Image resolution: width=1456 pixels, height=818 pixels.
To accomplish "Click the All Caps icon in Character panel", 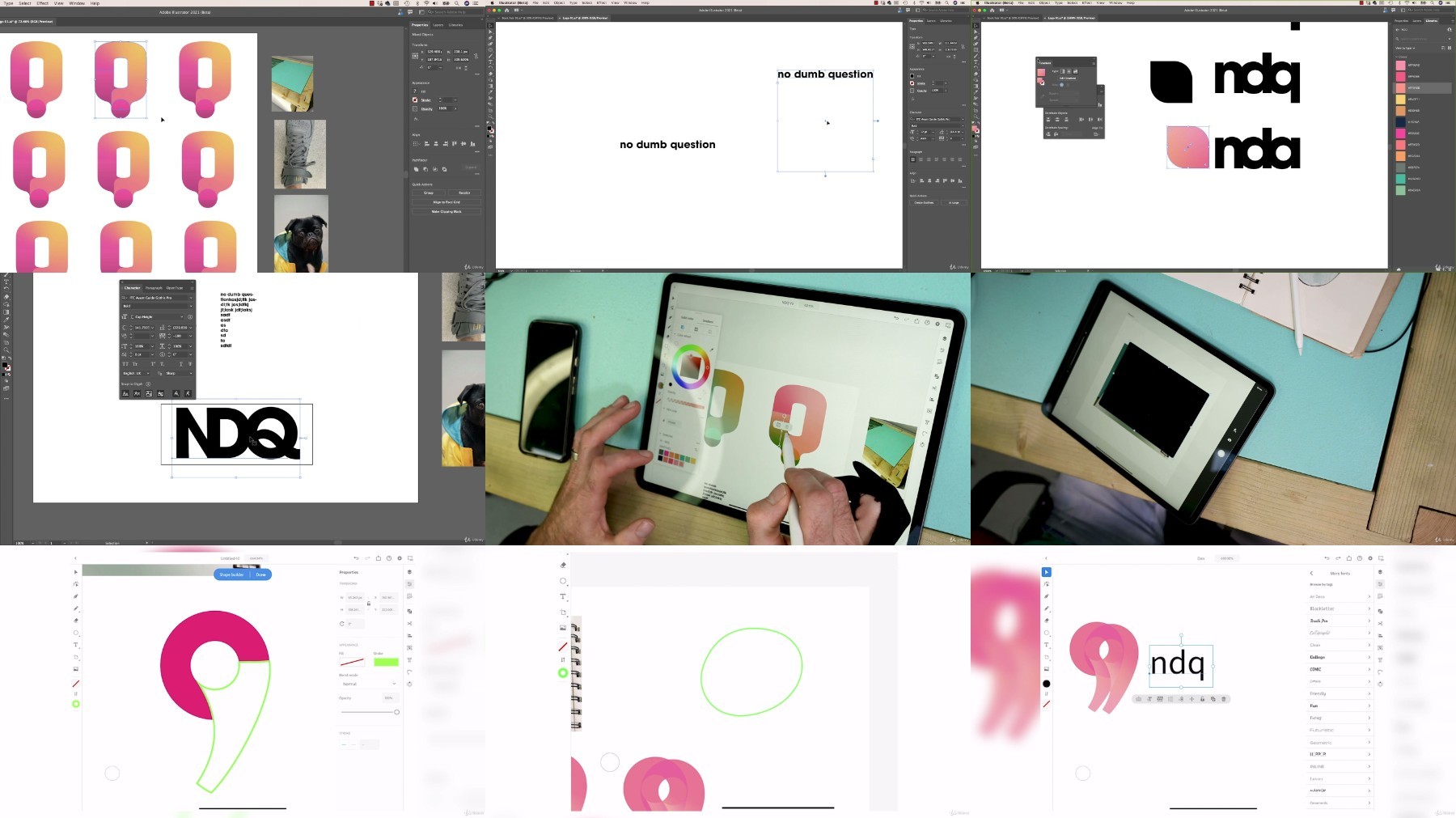I will click(125, 364).
